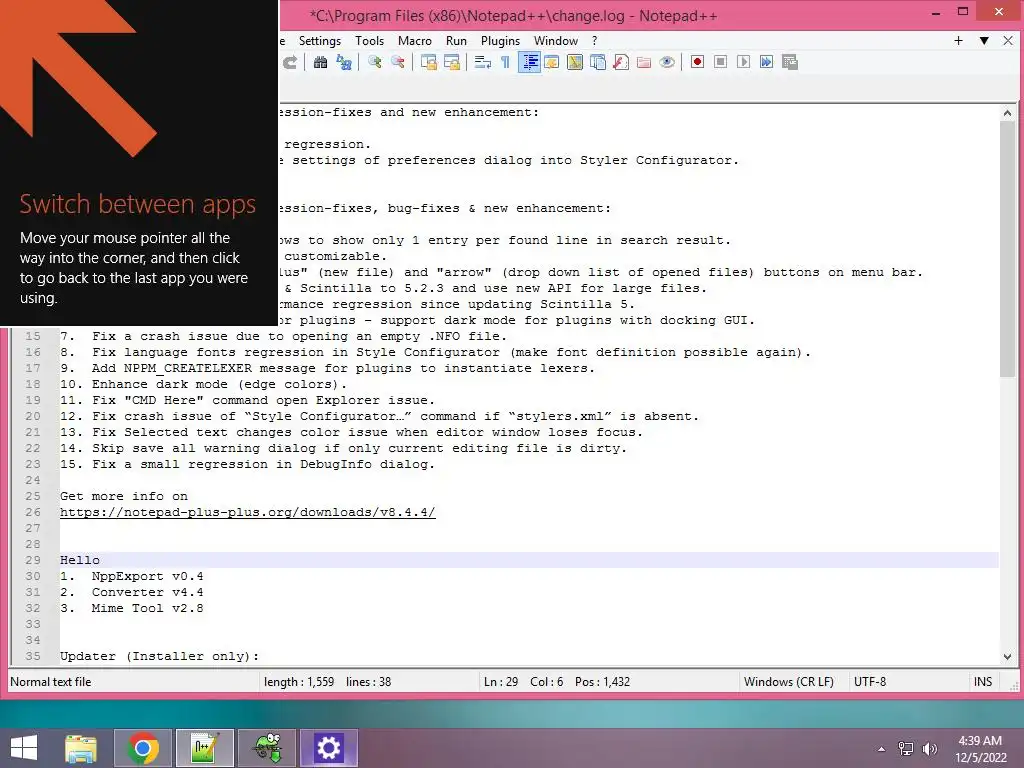
Task: Follow the notepad-plus-plus.org downloads link
Action: point(248,512)
